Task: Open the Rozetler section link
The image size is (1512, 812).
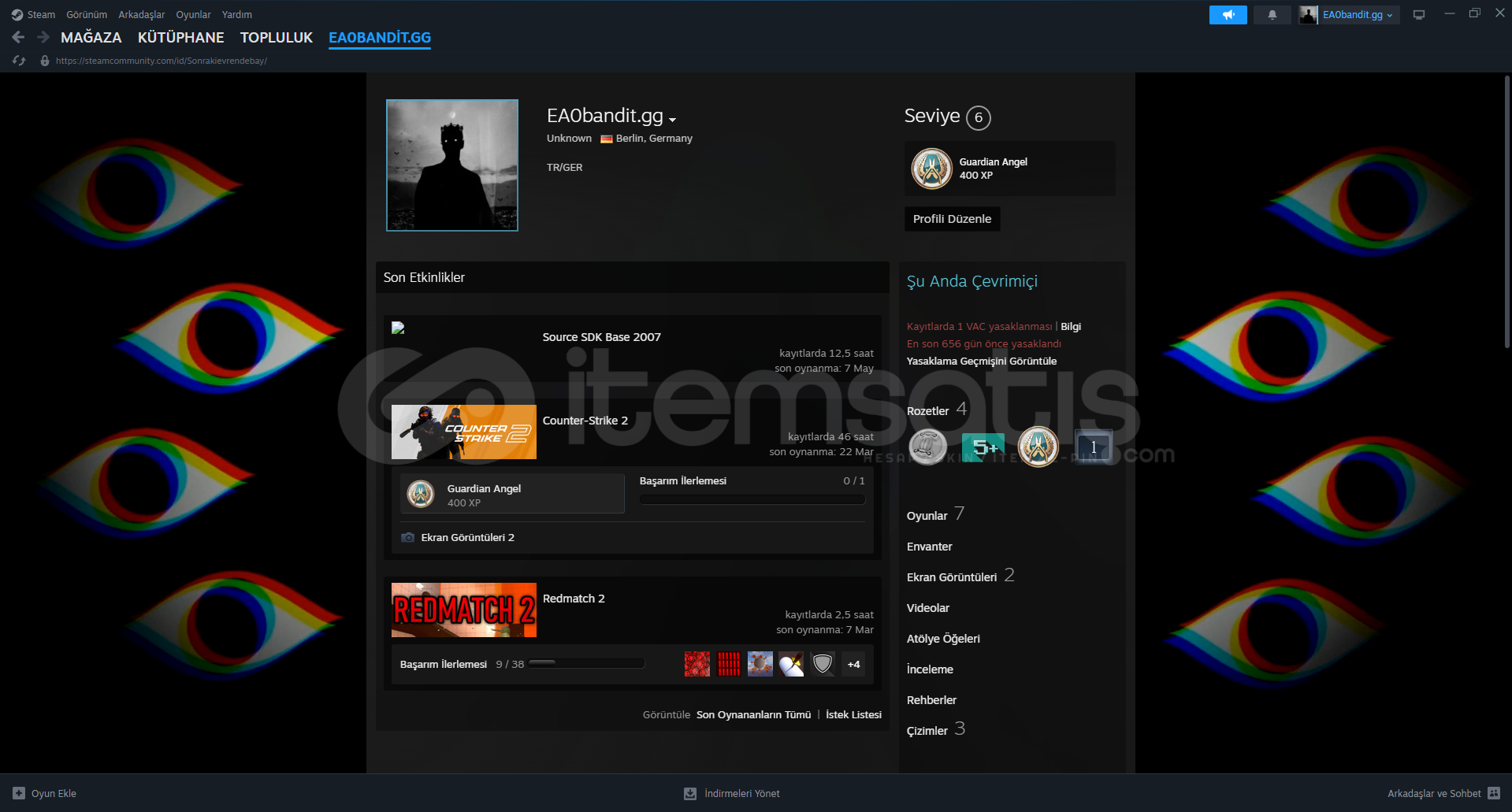Action: pos(928,411)
